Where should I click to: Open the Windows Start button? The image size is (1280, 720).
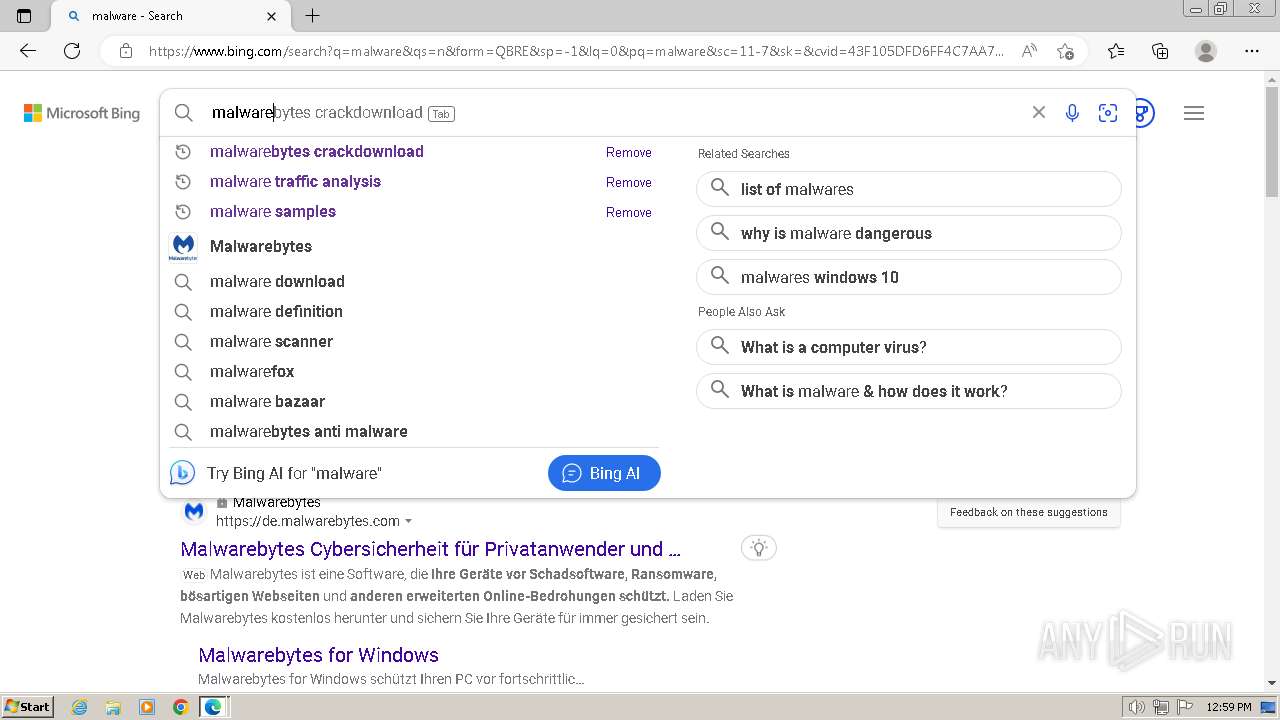click(x=27, y=707)
